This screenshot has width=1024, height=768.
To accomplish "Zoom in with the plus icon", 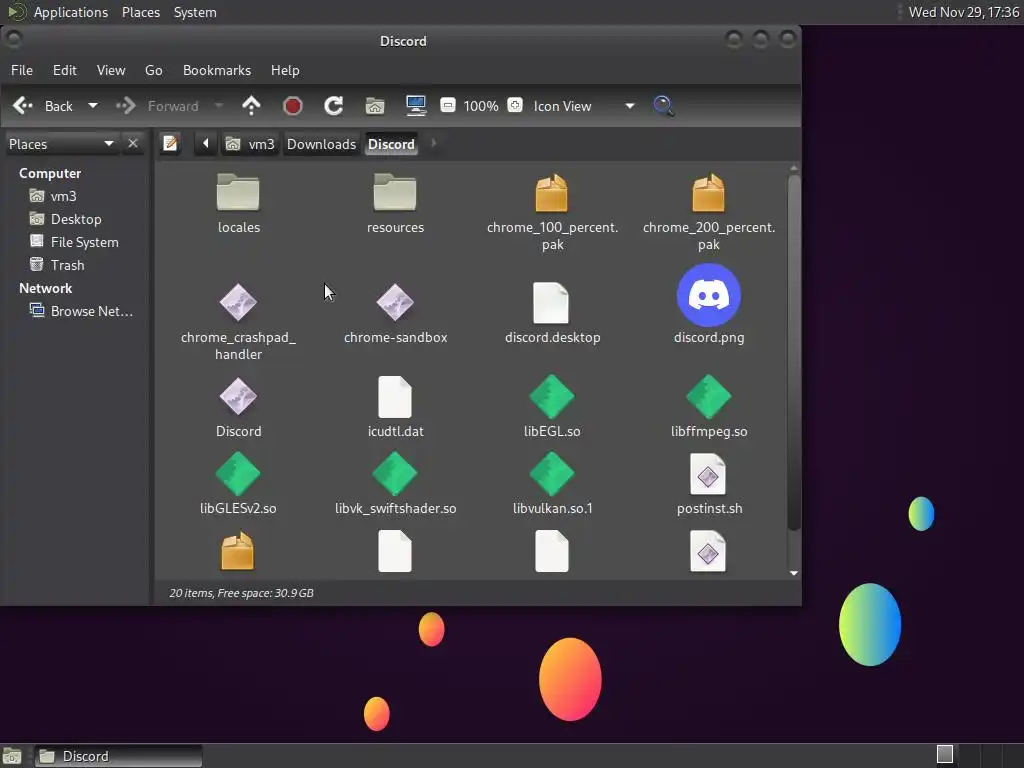I will click(515, 105).
